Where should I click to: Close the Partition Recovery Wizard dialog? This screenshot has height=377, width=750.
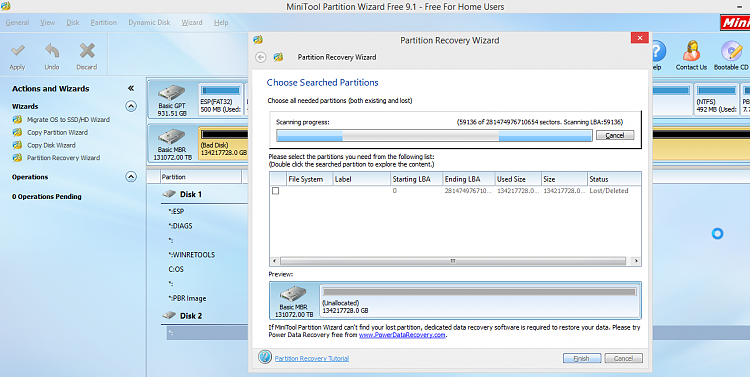[640, 38]
